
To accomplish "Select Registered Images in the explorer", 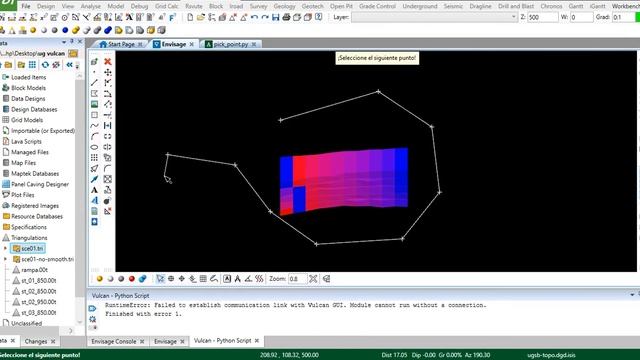I will tap(35, 206).
